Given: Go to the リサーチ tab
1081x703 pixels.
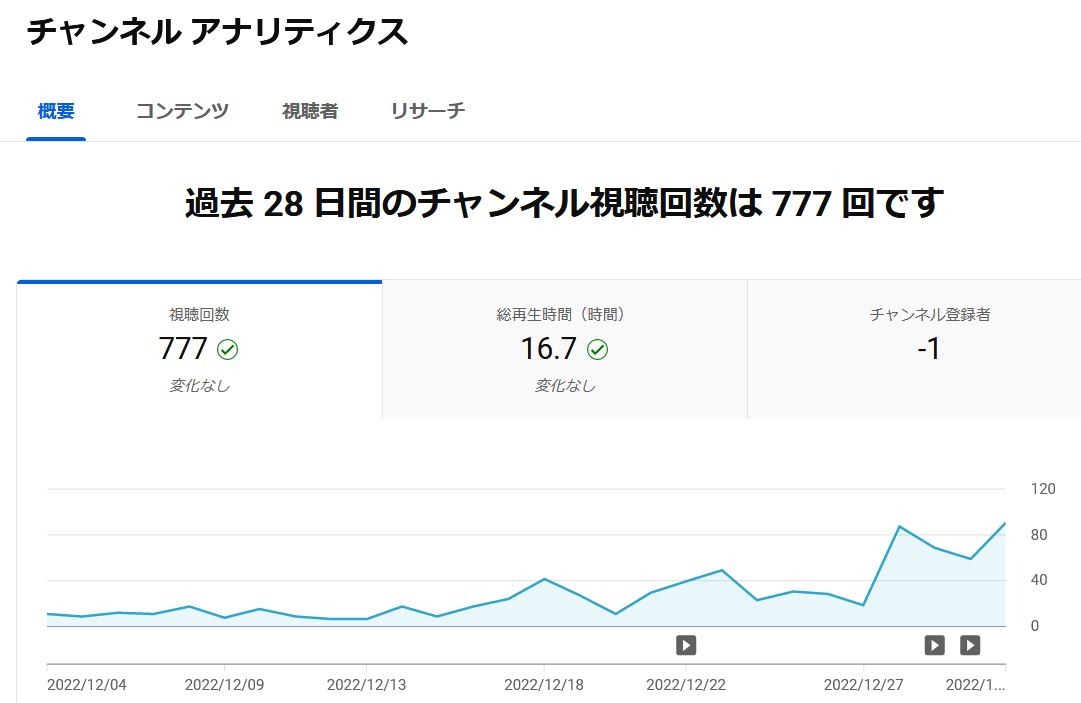Looking at the screenshot, I should tap(427, 111).
